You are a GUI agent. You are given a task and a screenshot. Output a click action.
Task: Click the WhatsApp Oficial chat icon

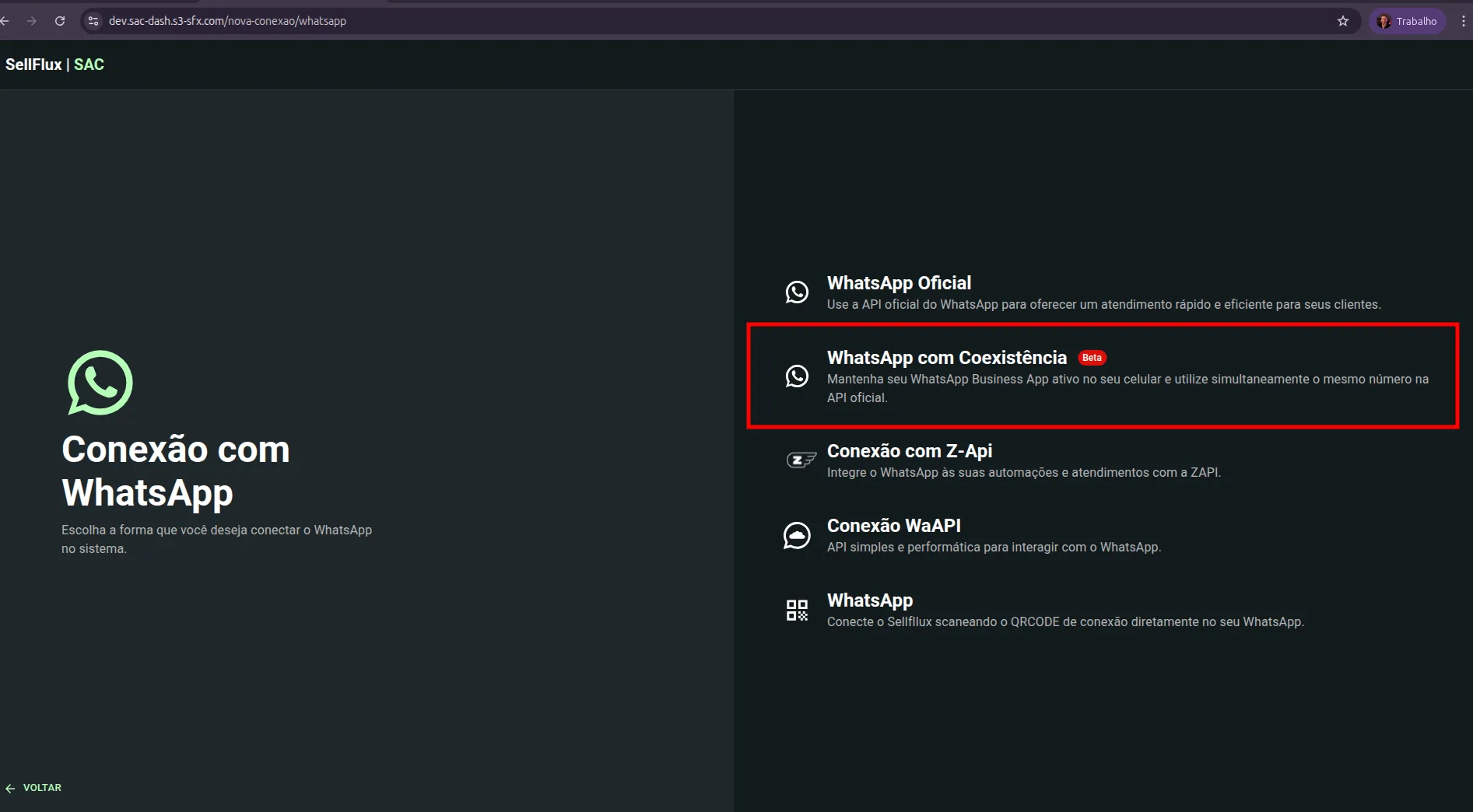797,292
